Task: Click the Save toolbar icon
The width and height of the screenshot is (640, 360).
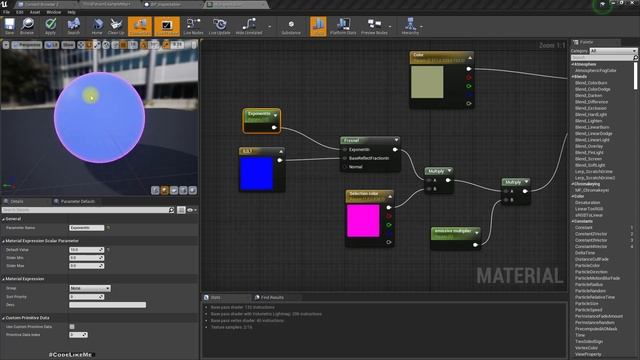Action: tap(9, 26)
